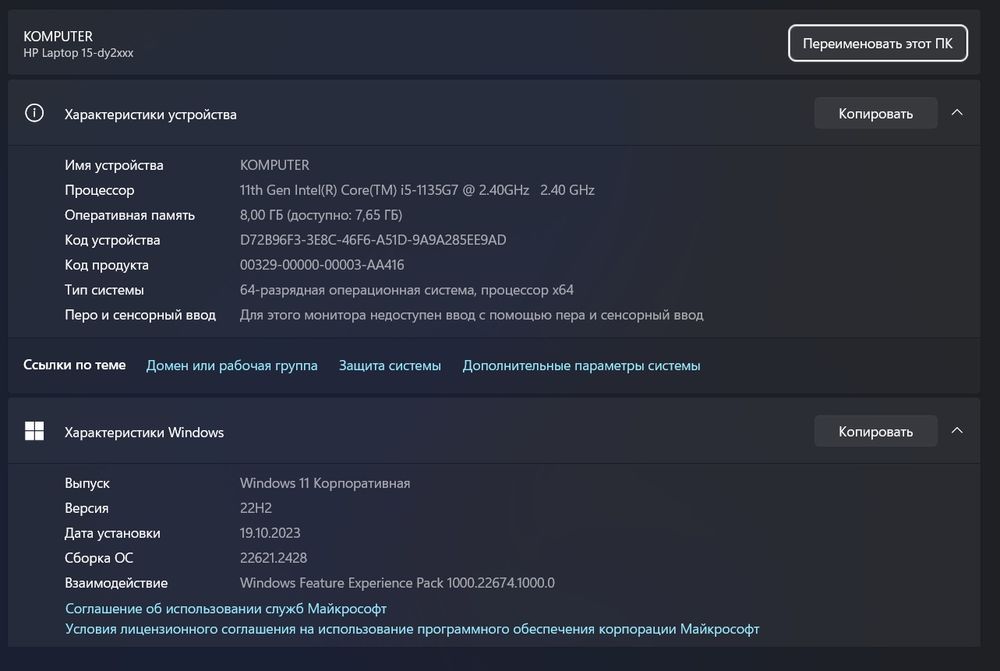Click the Процессор value text
Viewport: 1000px width, 671px height.
pyautogui.click(x=417, y=190)
